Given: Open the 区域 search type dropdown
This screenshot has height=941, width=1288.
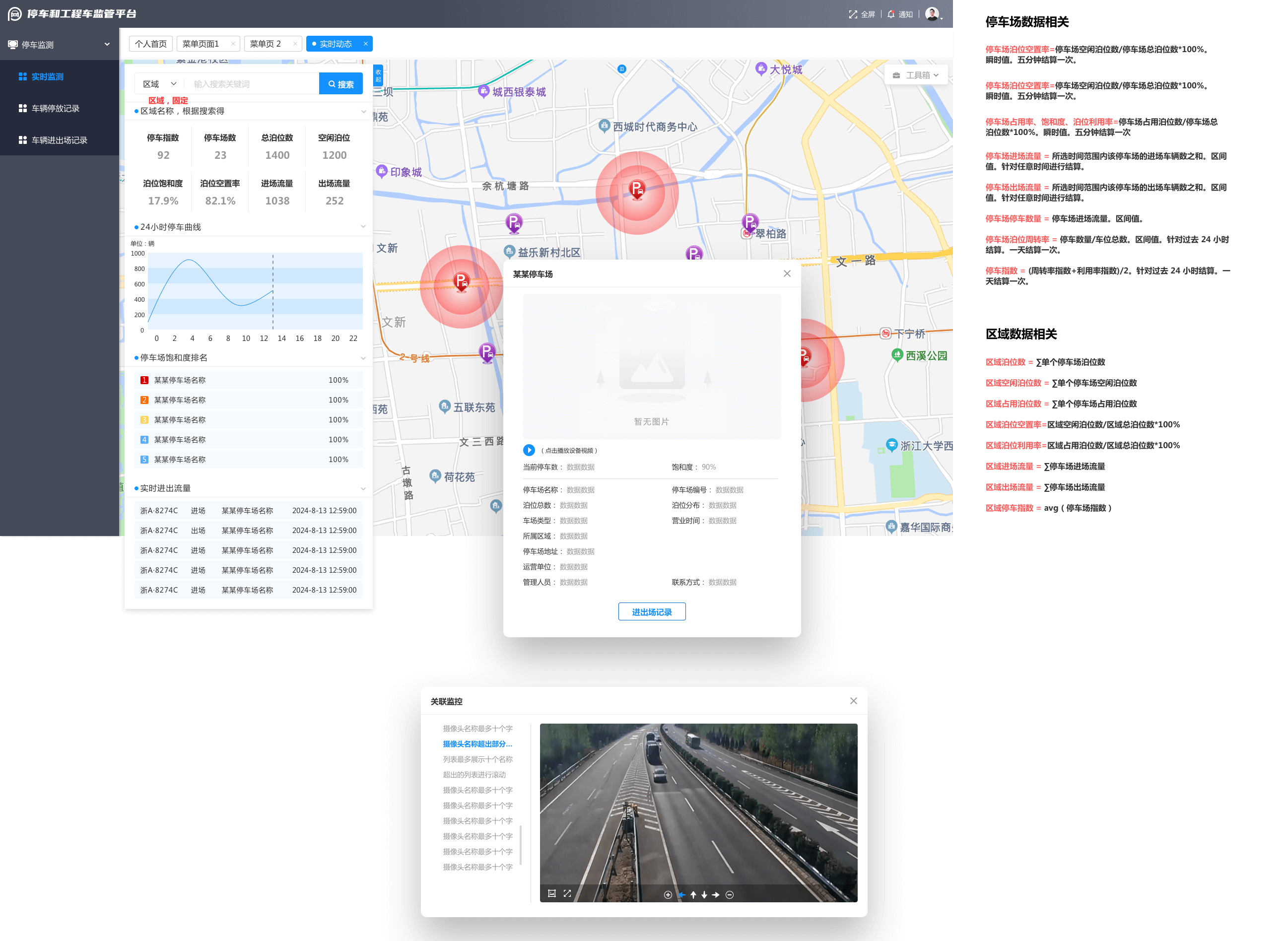Looking at the screenshot, I should [159, 84].
